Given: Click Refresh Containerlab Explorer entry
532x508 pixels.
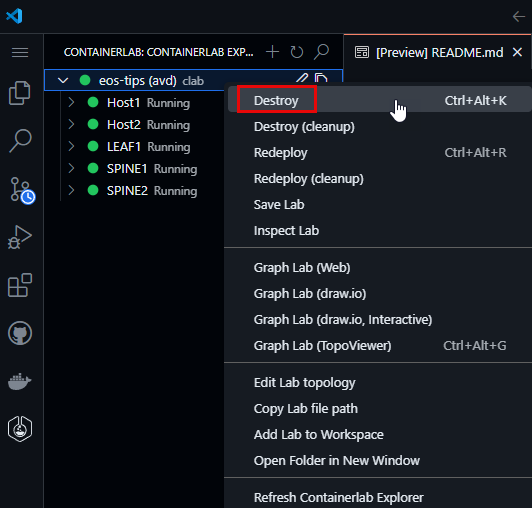Looking at the screenshot, I should [379, 497].
